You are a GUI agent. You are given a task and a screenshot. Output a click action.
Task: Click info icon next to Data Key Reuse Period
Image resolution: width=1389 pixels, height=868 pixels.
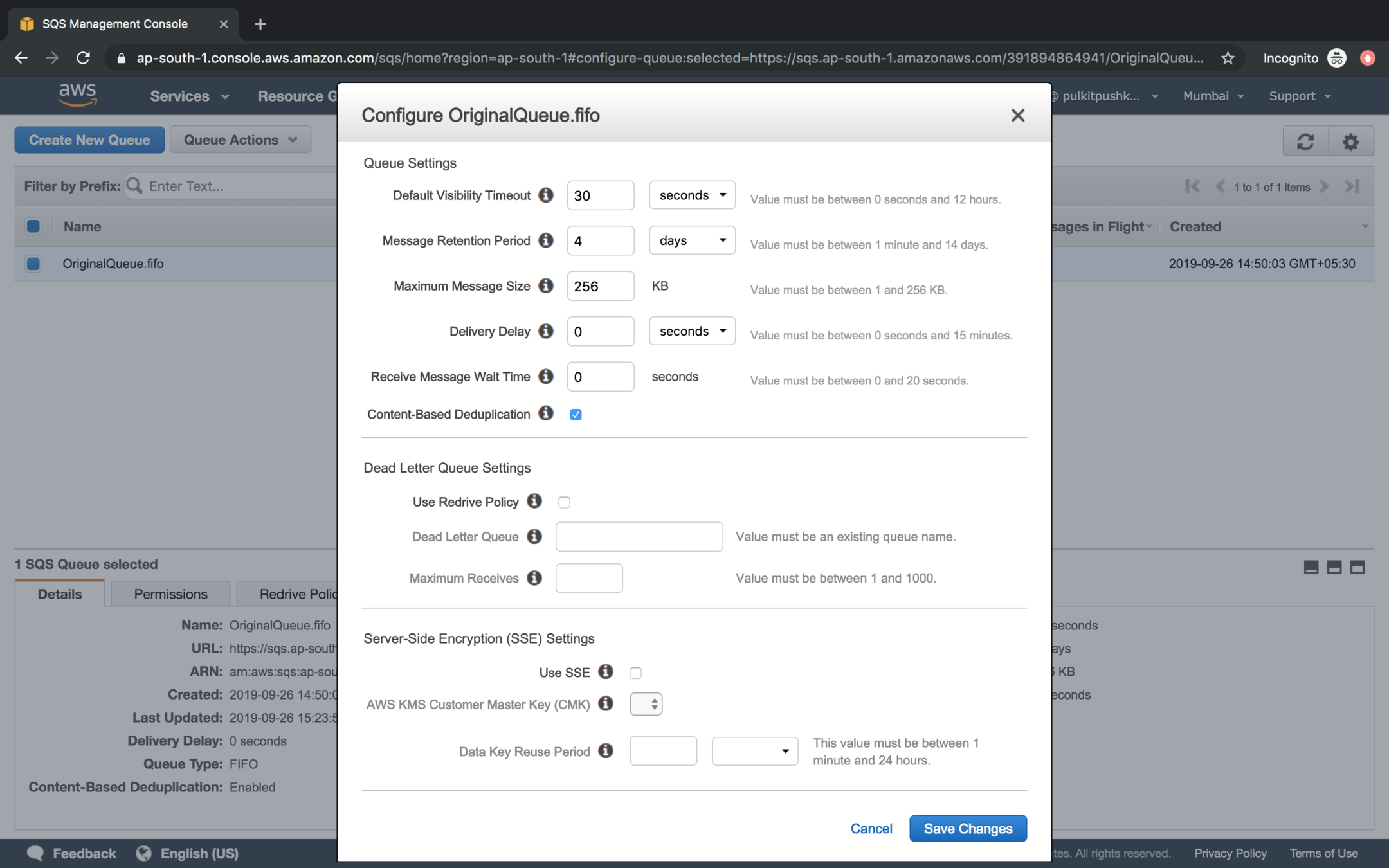tap(606, 751)
